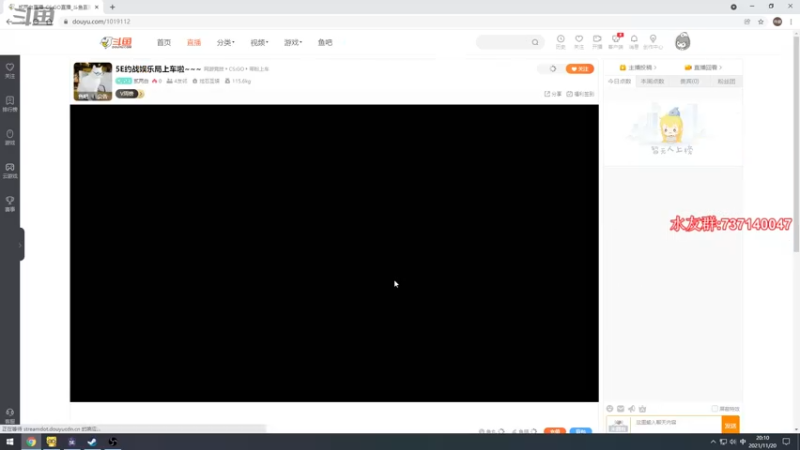Open the 首页 home tab

(x=164, y=43)
